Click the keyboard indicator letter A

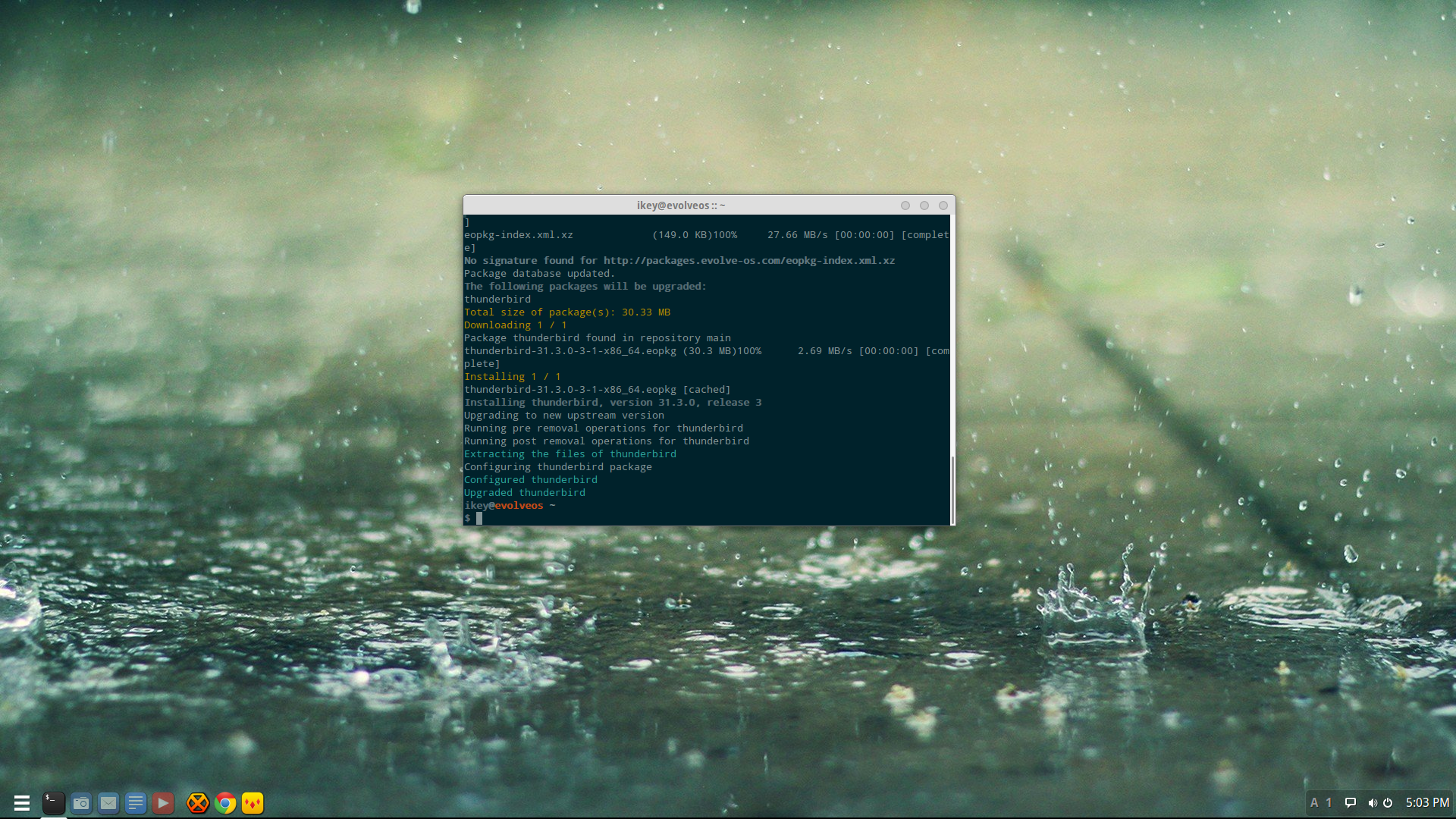(x=1314, y=802)
